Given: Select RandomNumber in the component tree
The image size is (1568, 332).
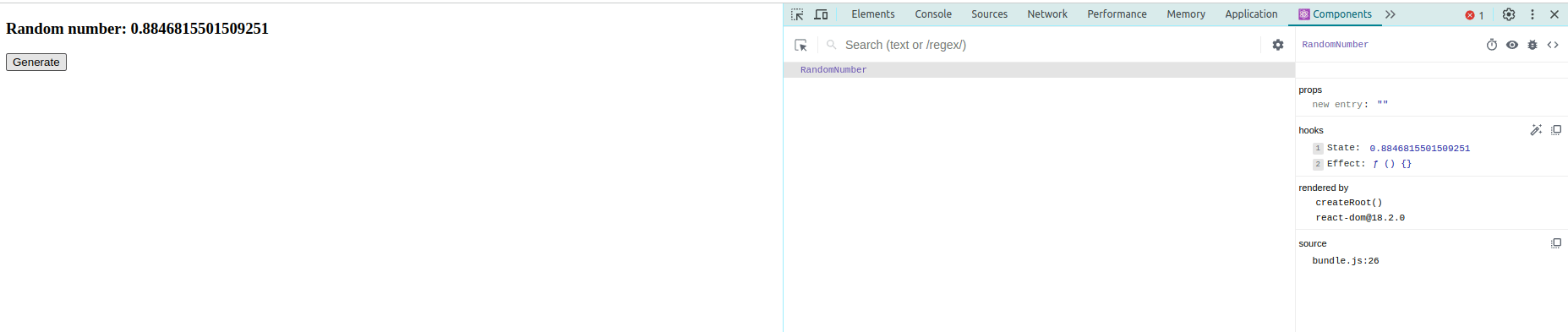Looking at the screenshot, I should [x=833, y=70].
